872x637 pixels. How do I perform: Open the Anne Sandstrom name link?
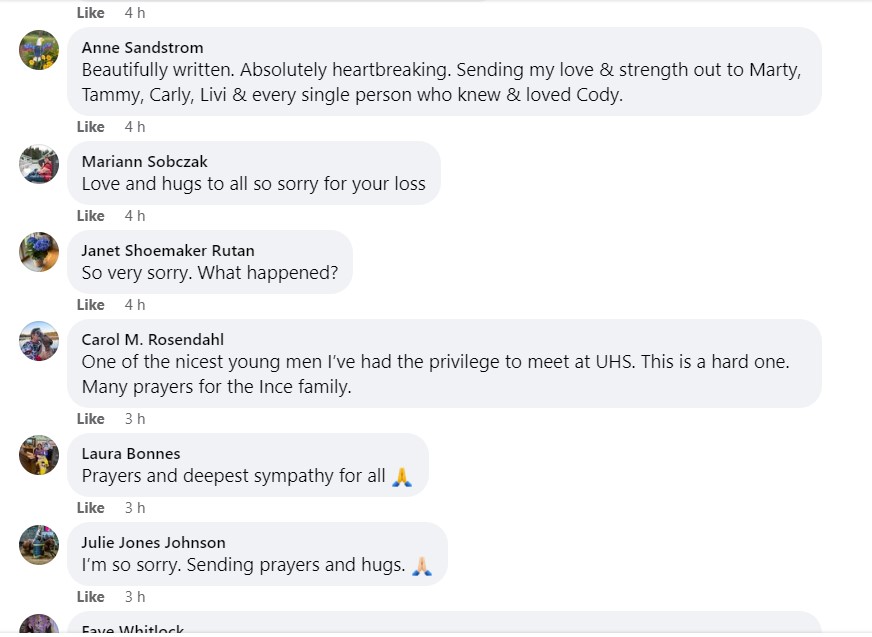coord(142,48)
